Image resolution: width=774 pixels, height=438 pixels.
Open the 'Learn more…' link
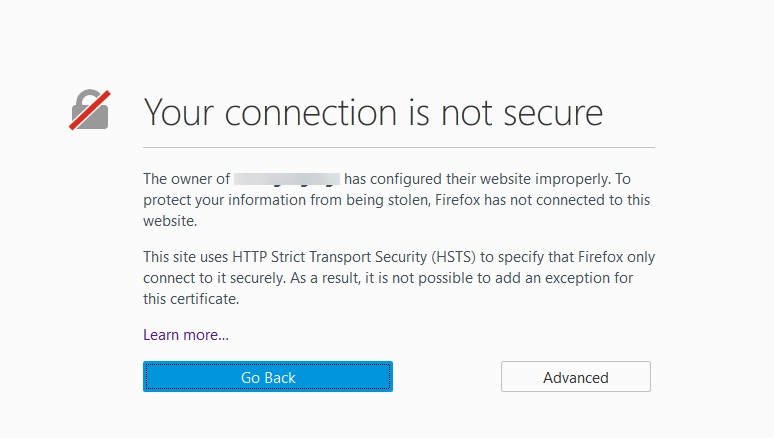pyautogui.click(x=186, y=335)
